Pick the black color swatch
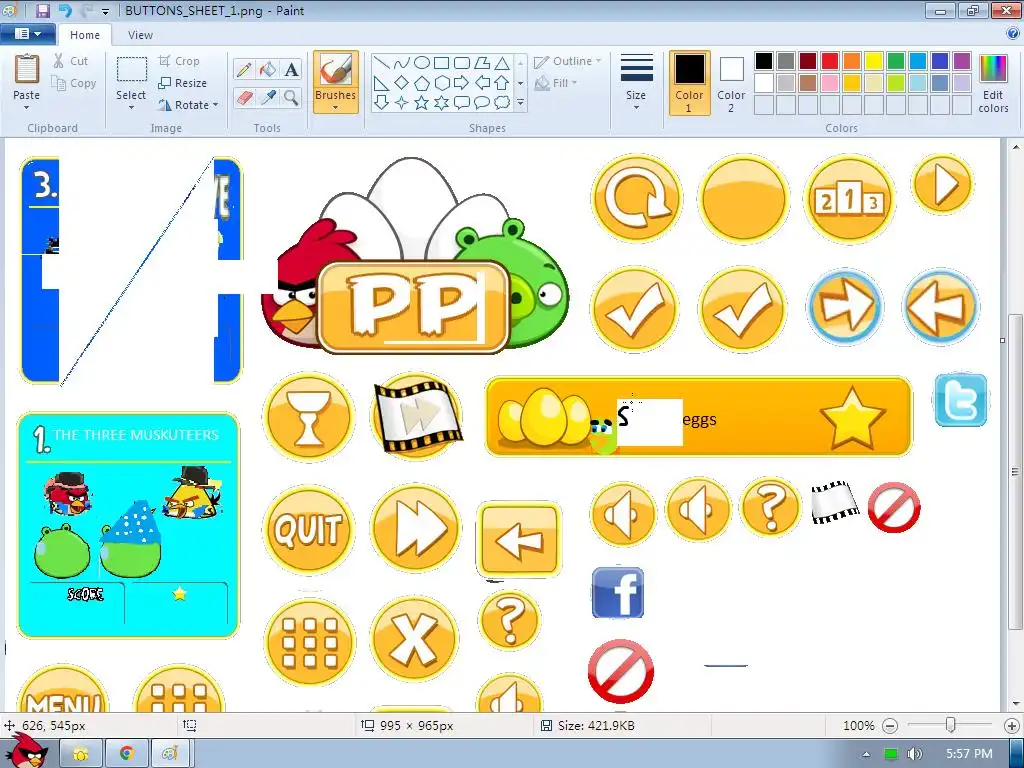Screen dimensions: 1024x768 pyautogui.click(x=764, y=61)
